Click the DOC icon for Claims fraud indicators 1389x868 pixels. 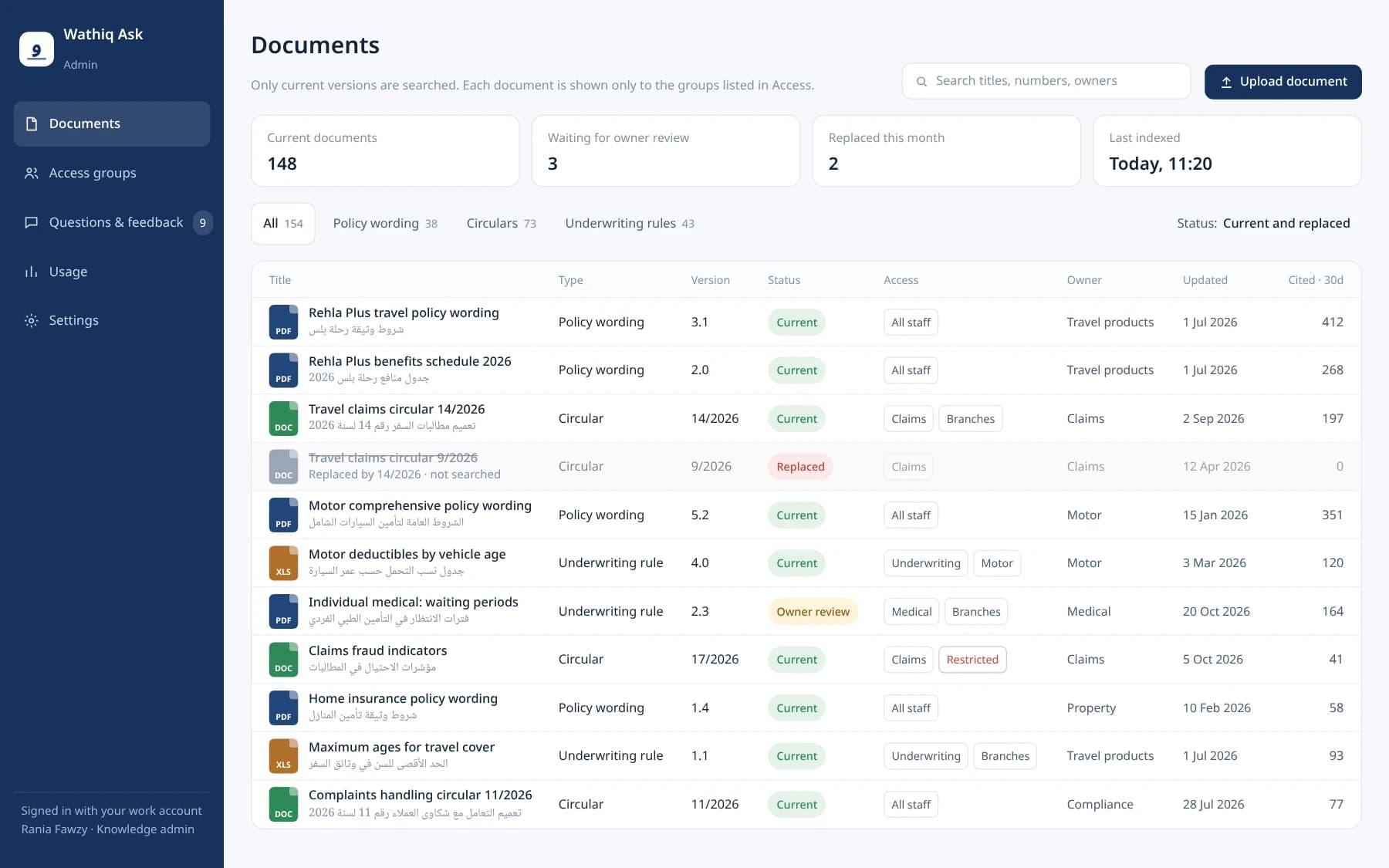coord(283,660)
